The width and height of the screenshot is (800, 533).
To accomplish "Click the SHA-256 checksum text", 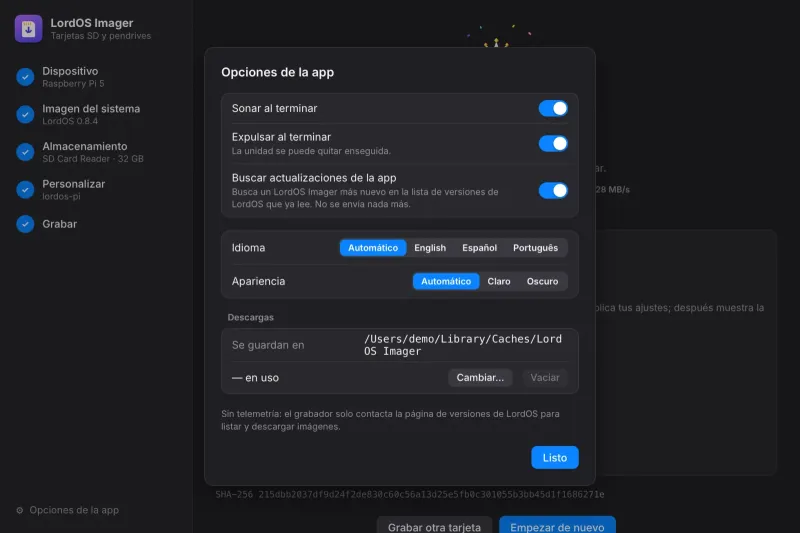I will tap(410, 494).
